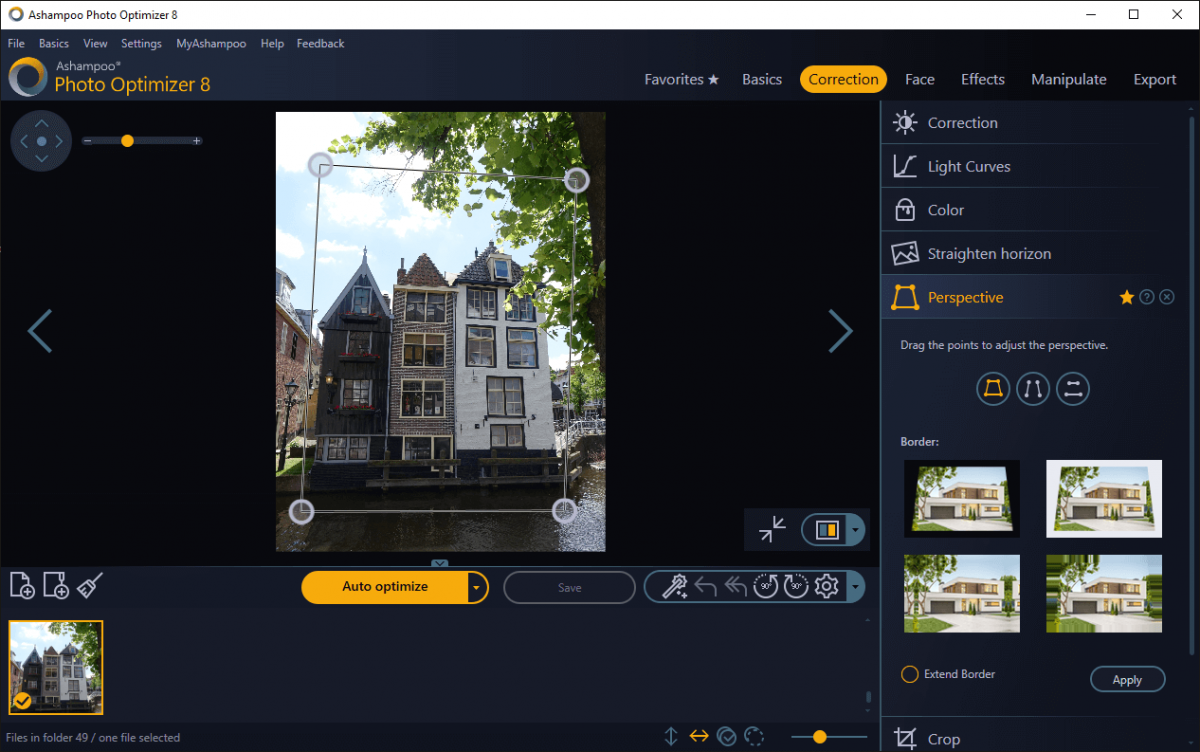Open the settings gear in the toolbar
Image resolution: width=1200 pixels, height=752 pixels.
click(x=826, y=585)
